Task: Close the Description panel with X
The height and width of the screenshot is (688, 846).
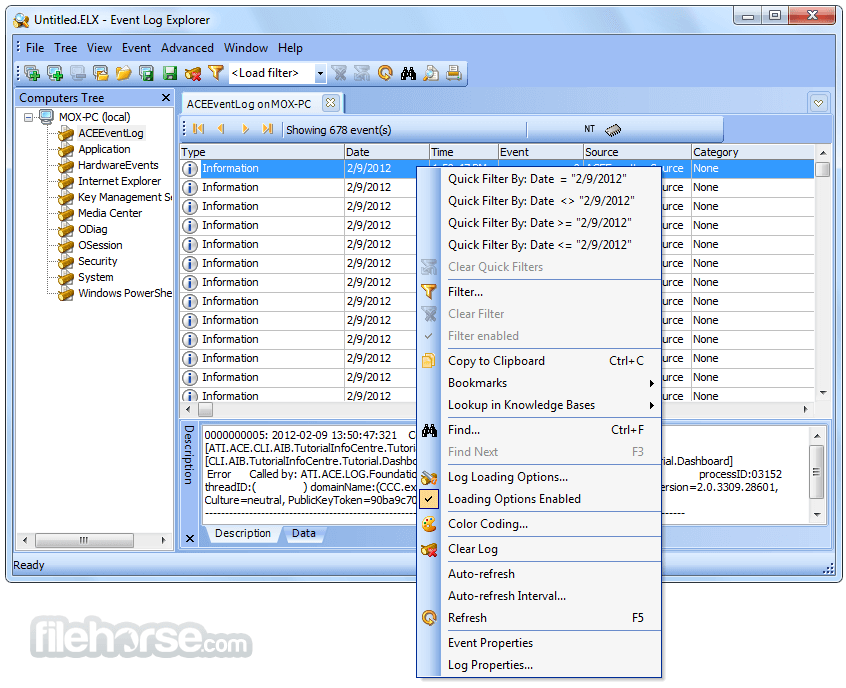Action: click(x=190, y=539)
